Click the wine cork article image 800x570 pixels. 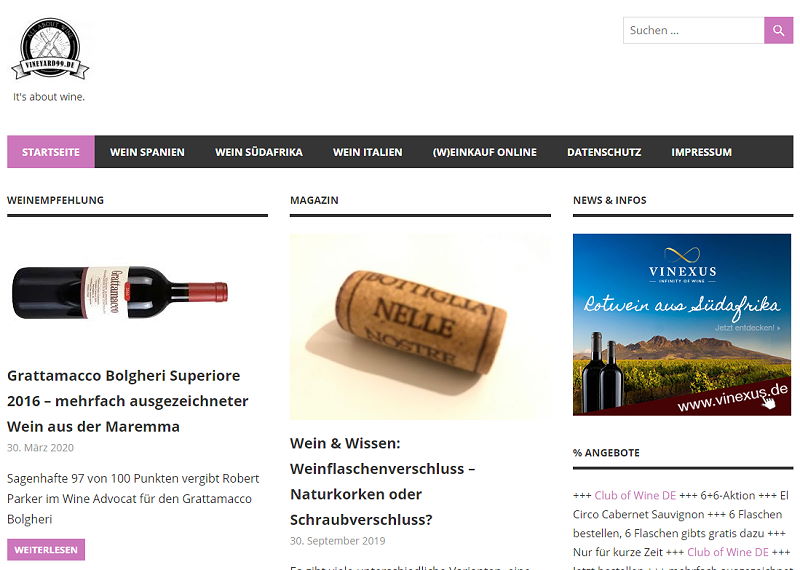point(420,327)
